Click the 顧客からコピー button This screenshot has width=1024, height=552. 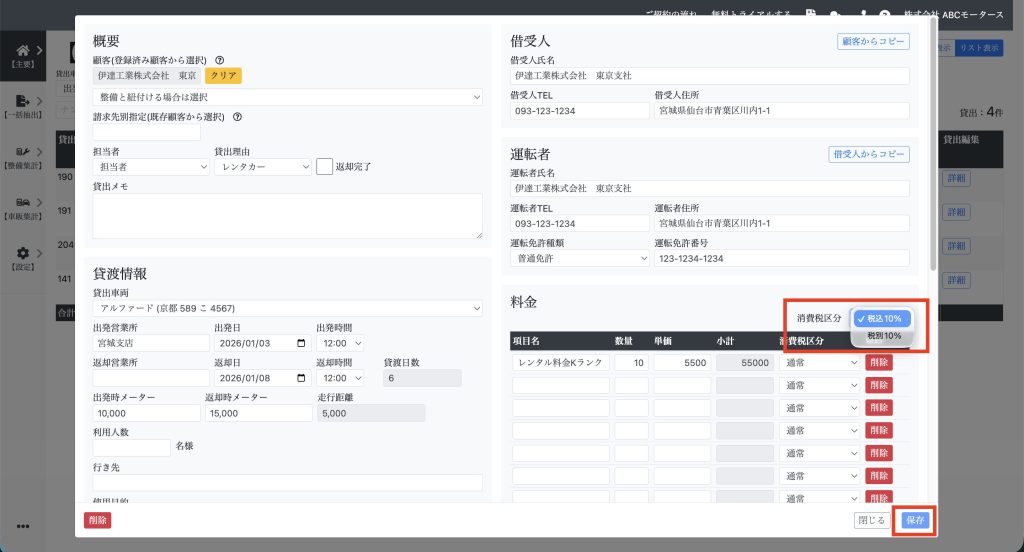tap(872, 42)
